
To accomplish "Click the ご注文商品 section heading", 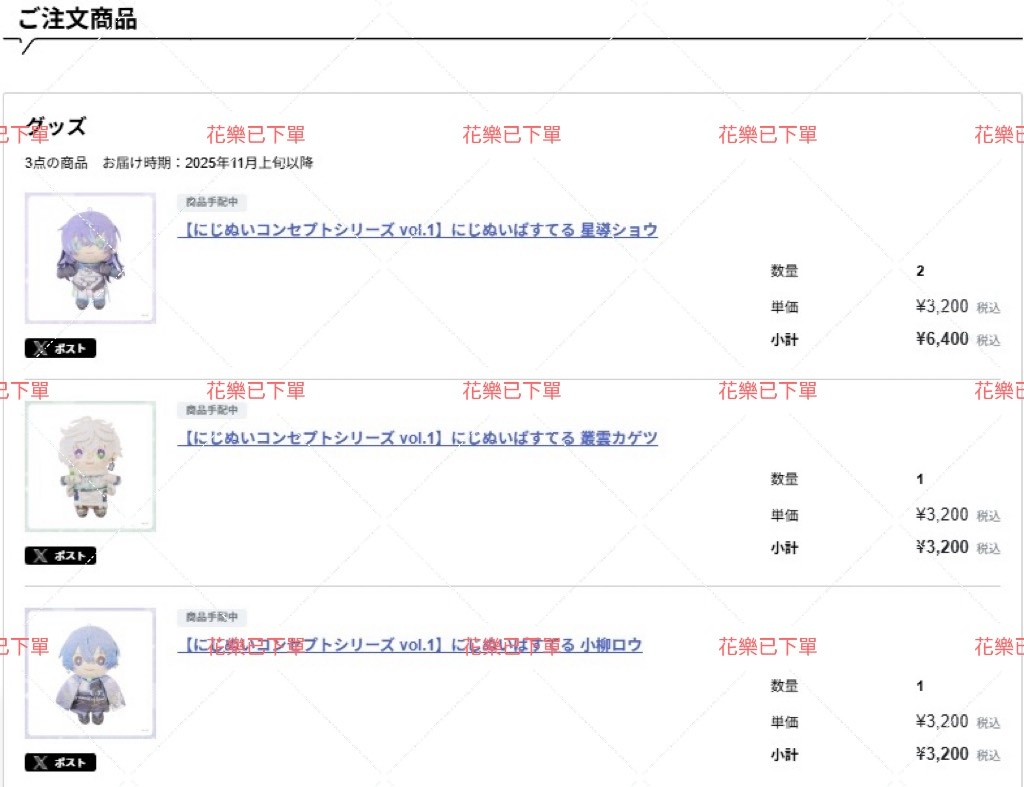I will coord(77,19).
